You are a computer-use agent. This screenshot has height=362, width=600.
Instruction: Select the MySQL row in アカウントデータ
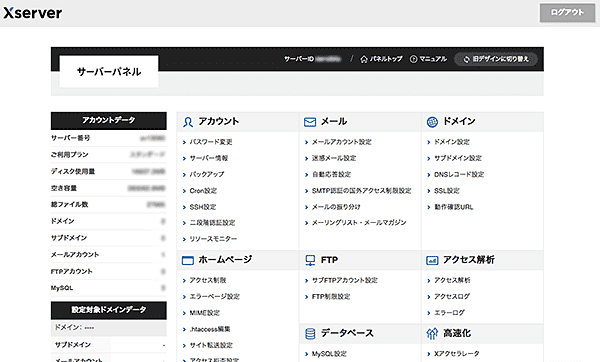point(109,288)
